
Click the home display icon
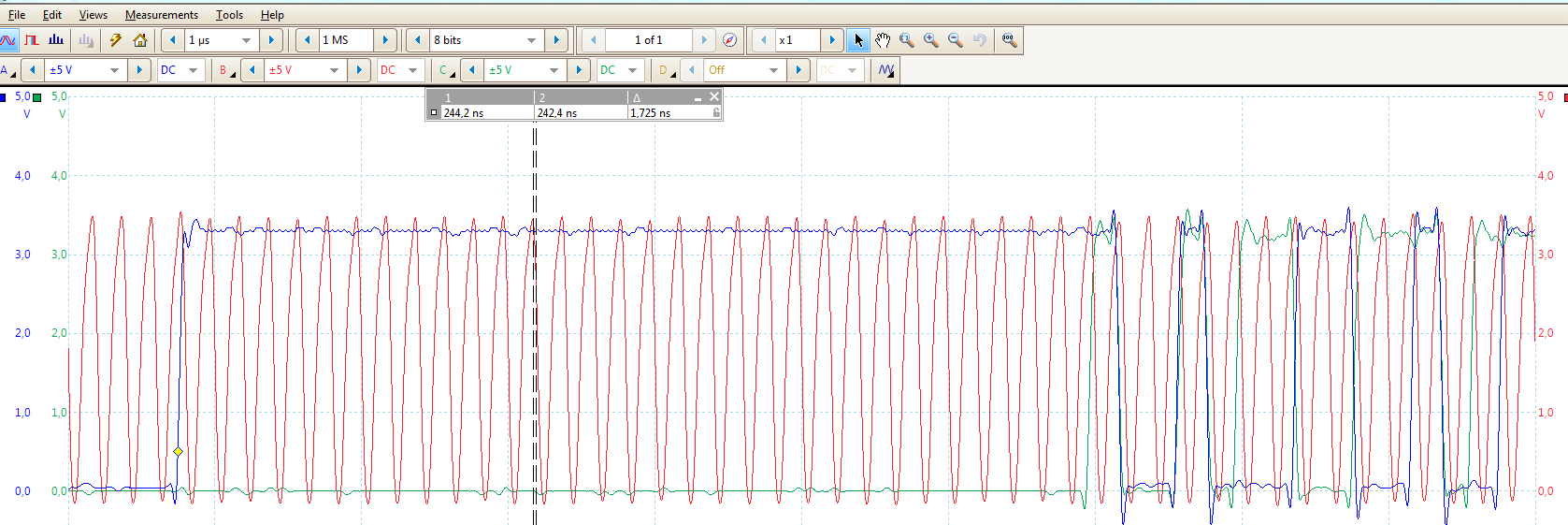click(x=140, y=40)
